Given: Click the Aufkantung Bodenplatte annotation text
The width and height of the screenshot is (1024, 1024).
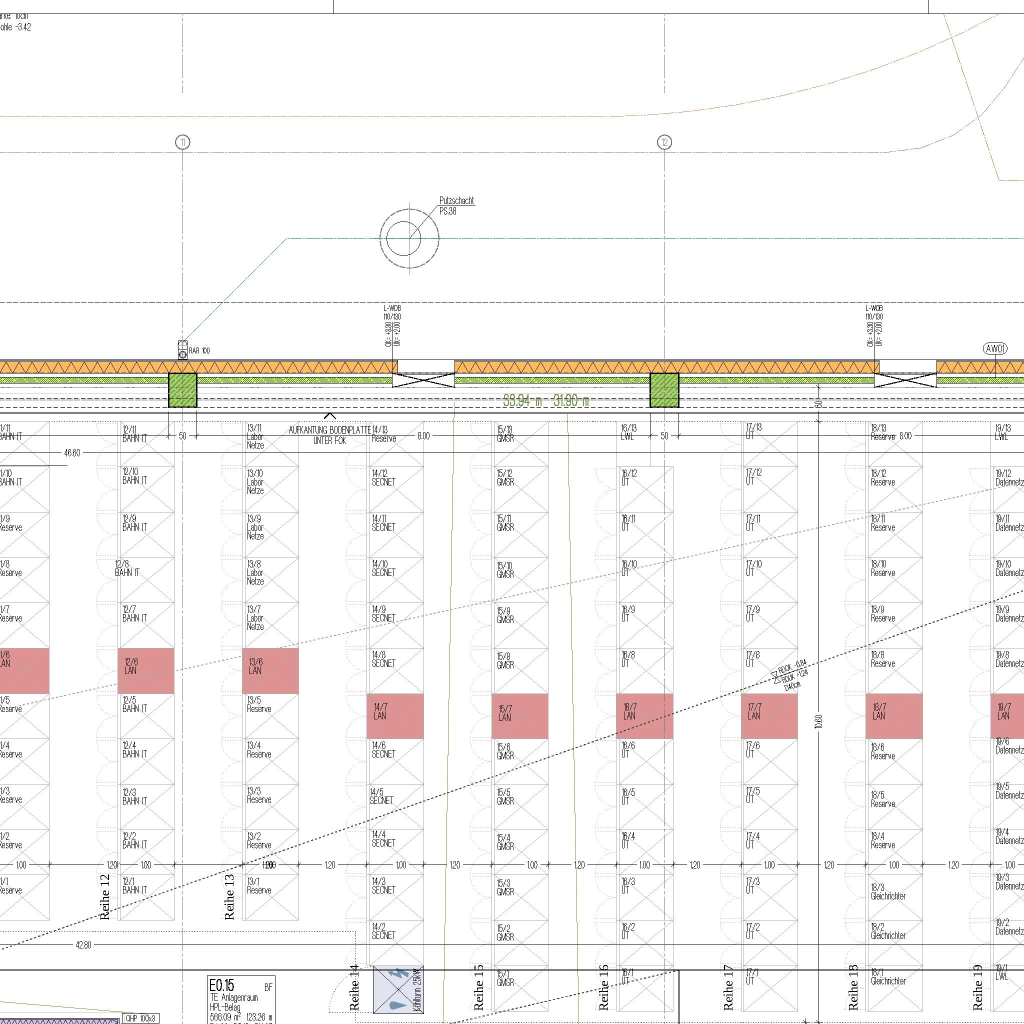Looking at the screenshot, I should click(329, 434).
